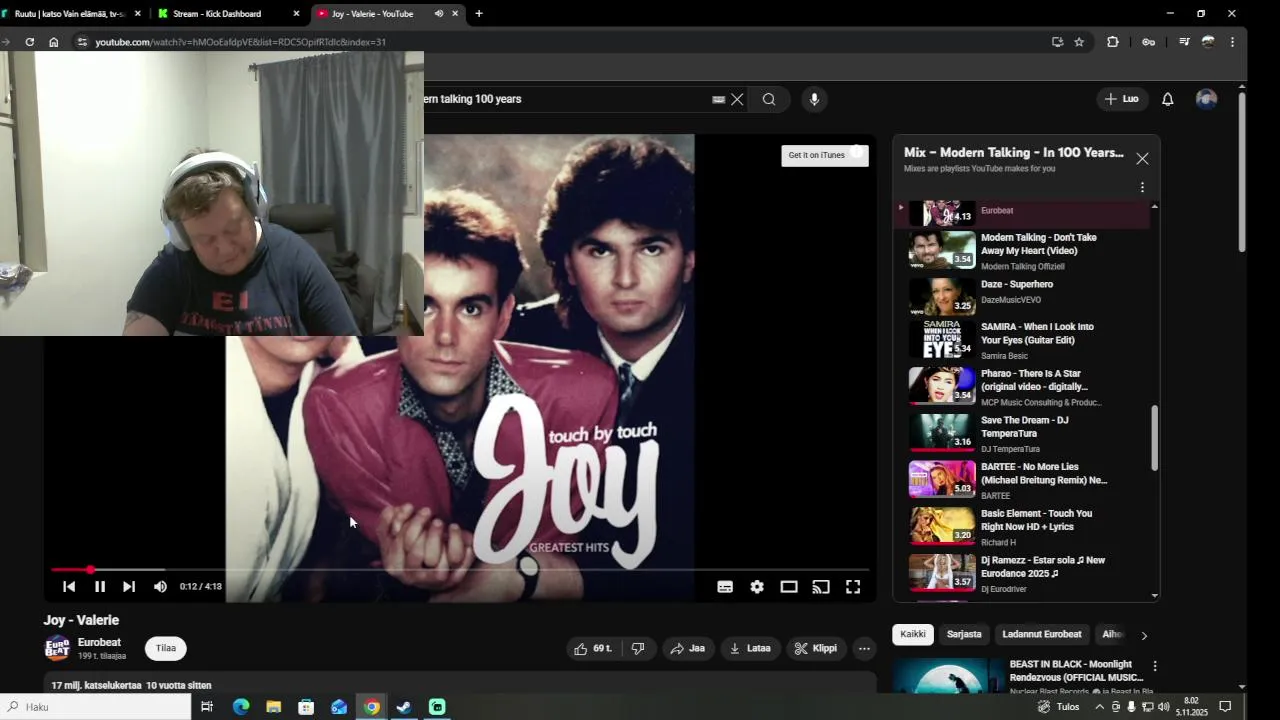This screenshot has width=1280, height=720.
Task: Download the video with Lataa button
Action: pos(750,649)
